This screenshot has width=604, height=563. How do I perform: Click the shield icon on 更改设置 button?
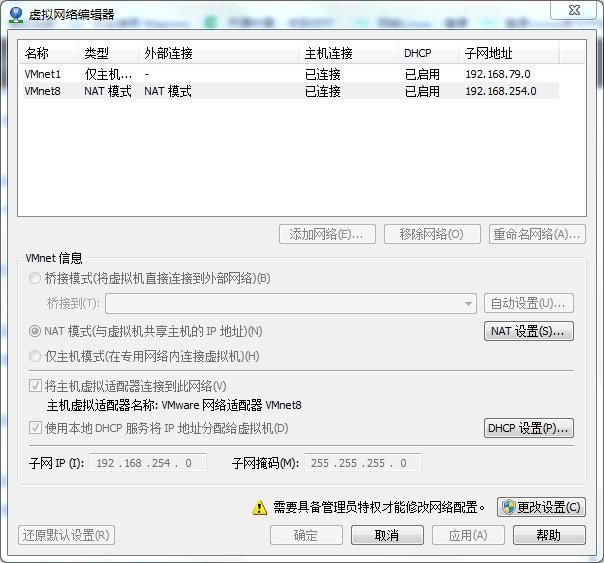coord(509,507)
